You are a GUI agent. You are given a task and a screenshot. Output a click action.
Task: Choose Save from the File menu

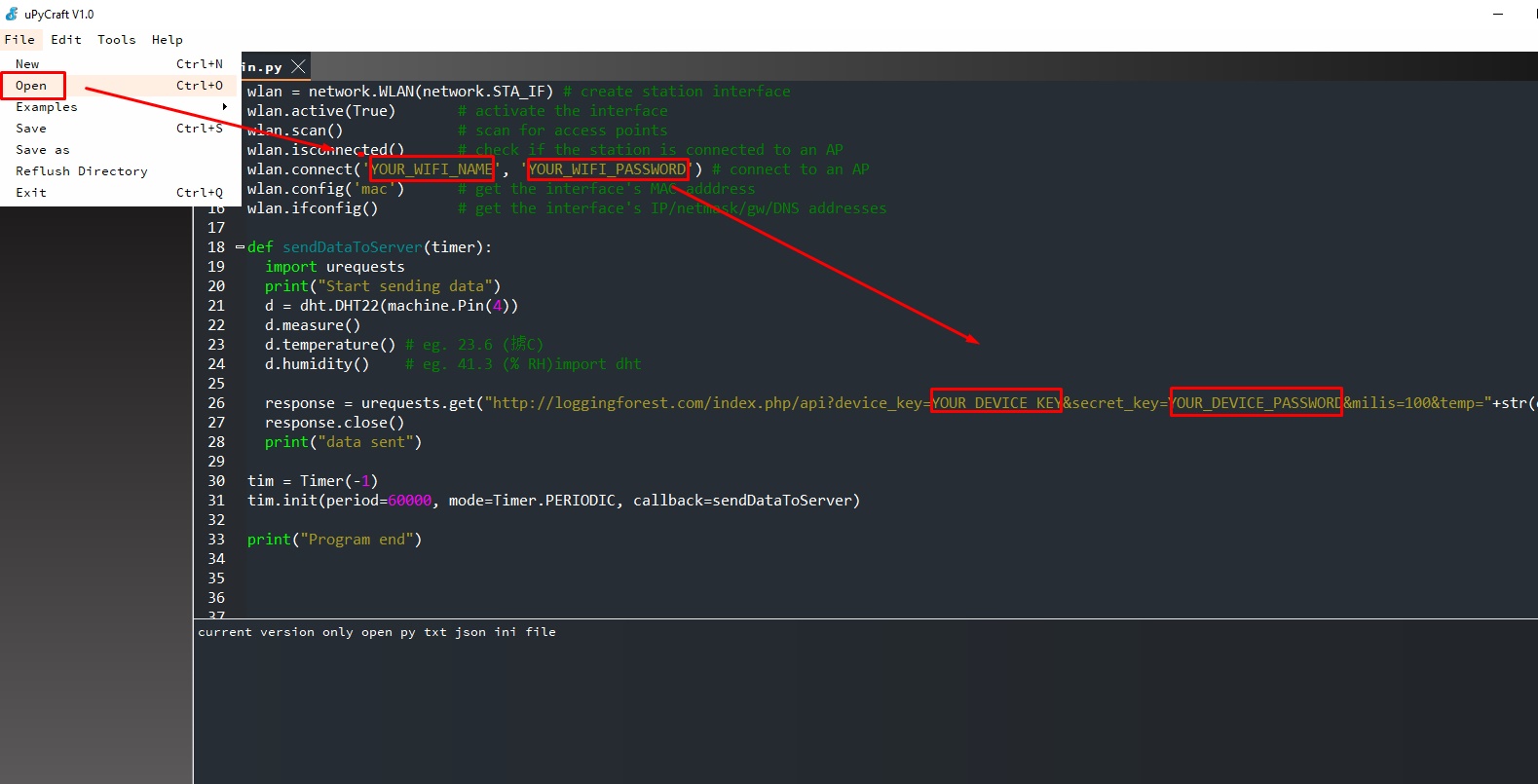pyautogui.click(x=119, y=129)
